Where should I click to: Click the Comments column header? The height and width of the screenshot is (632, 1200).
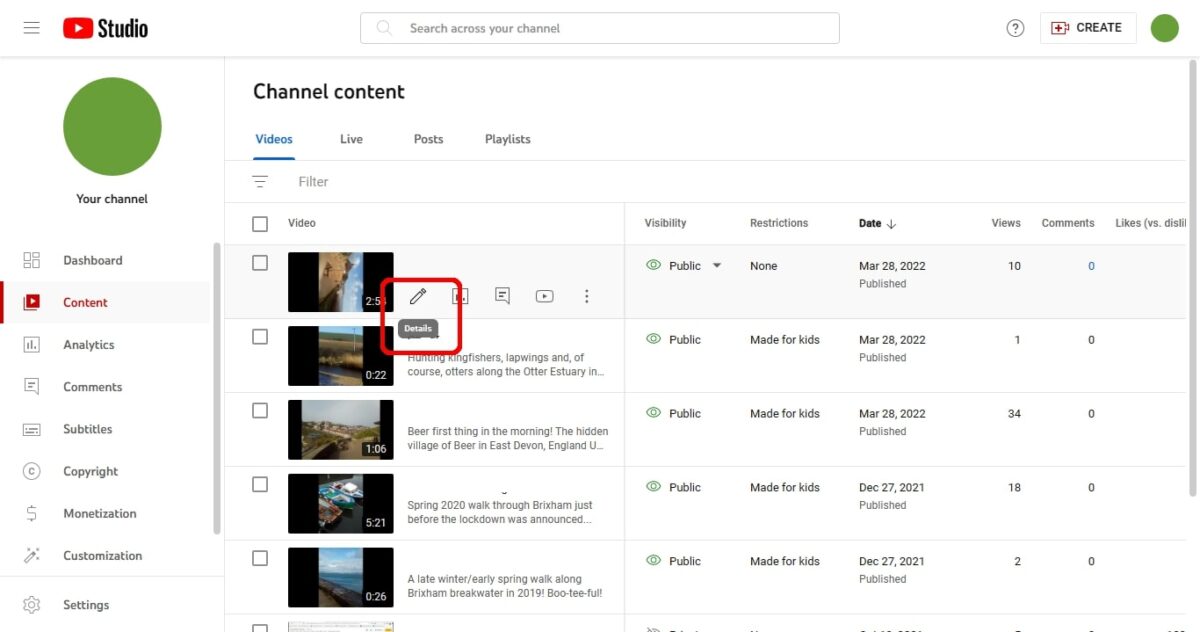[x=1068, y=223]
